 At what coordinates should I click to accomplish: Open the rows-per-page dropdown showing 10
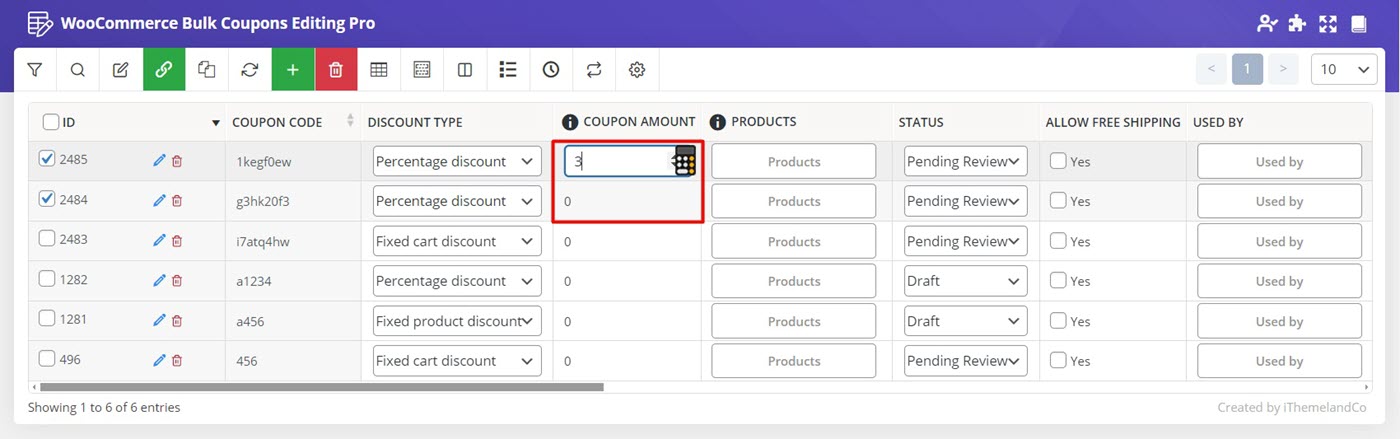[x=1344, y=70]
